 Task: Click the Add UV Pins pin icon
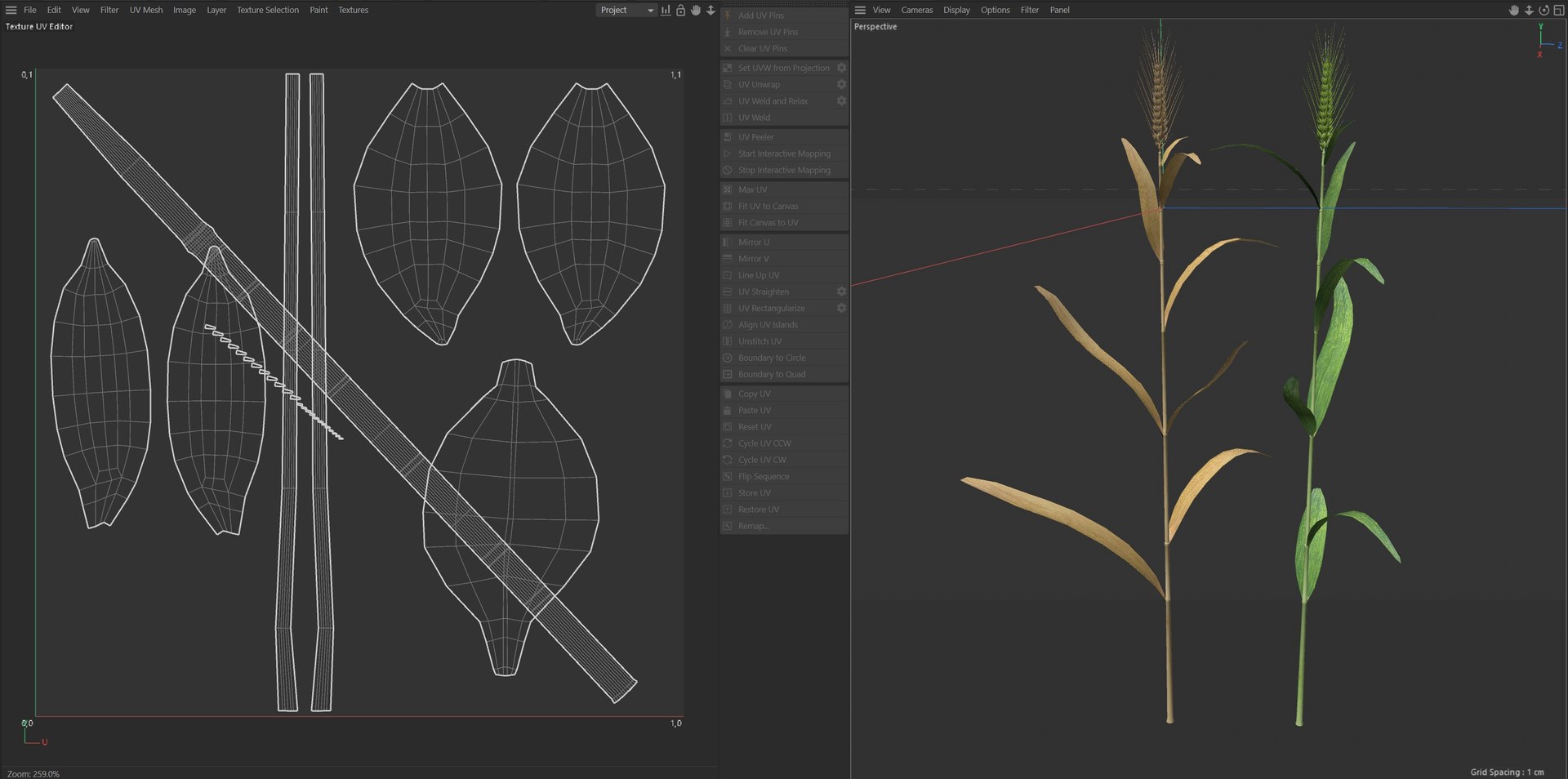click(728, 16)
